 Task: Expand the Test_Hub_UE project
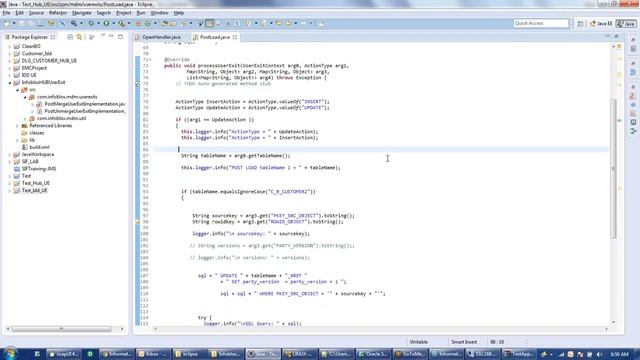(x=10, y=183)
